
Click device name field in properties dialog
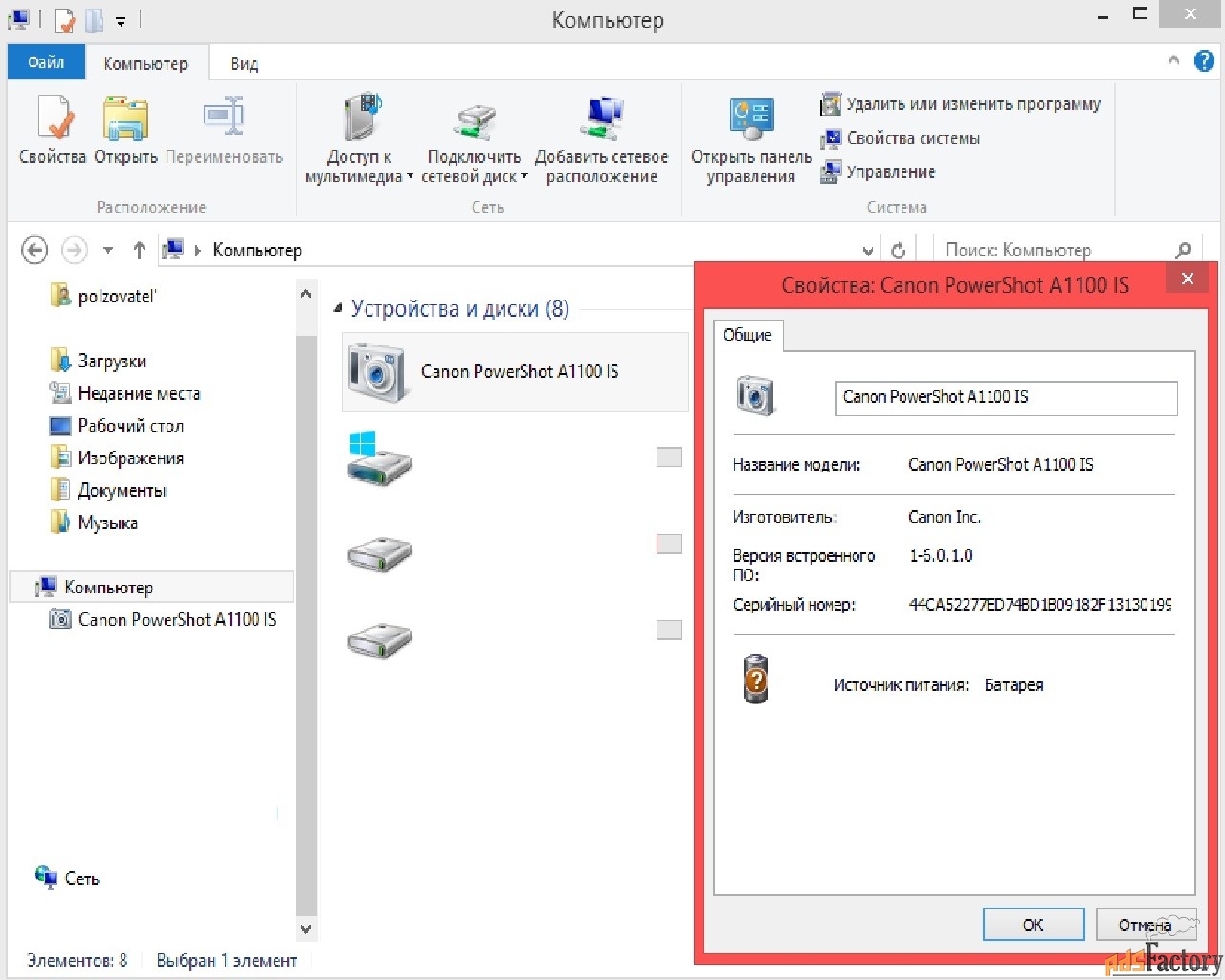point(1006,398)
